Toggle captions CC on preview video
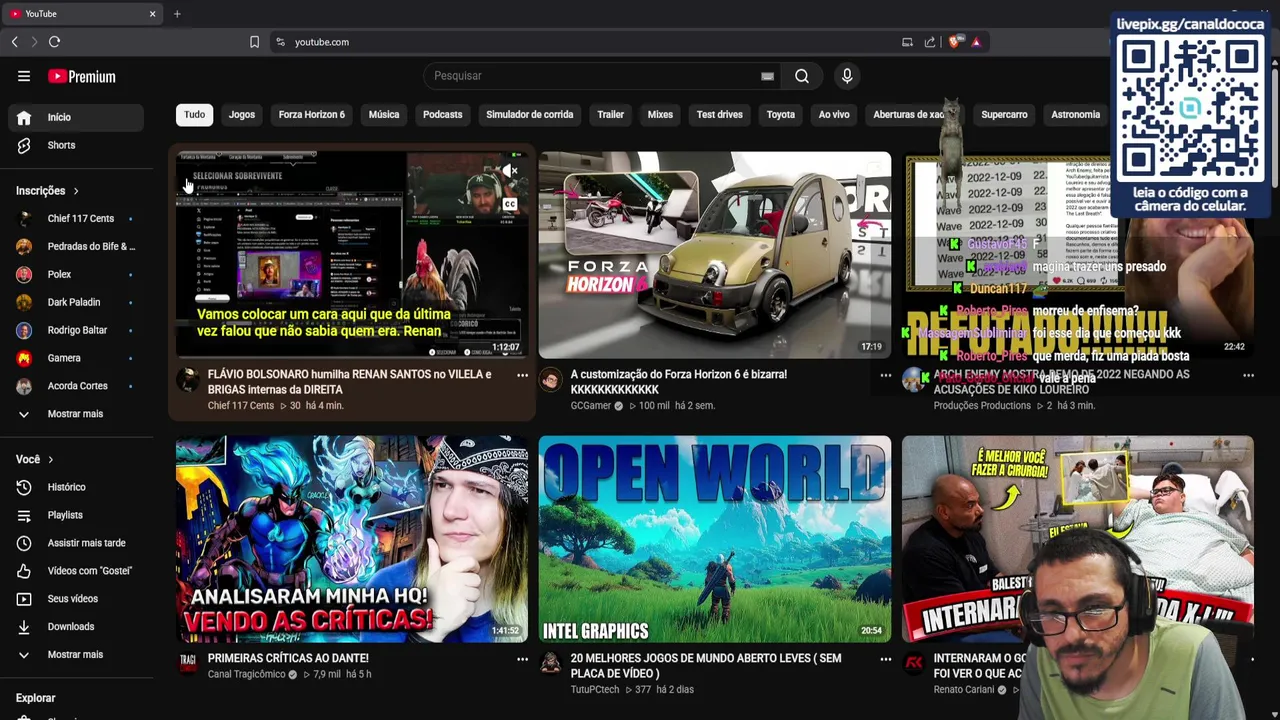Viewport: 1280px width, 720px height. click(509, 204)
